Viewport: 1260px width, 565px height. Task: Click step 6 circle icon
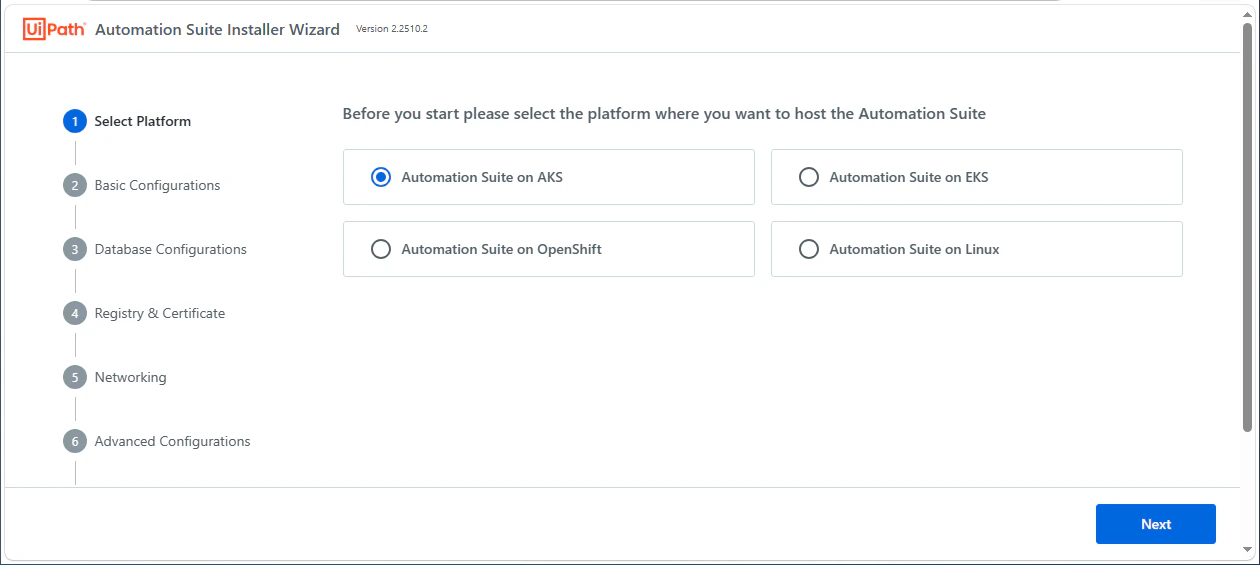point(75,441)
